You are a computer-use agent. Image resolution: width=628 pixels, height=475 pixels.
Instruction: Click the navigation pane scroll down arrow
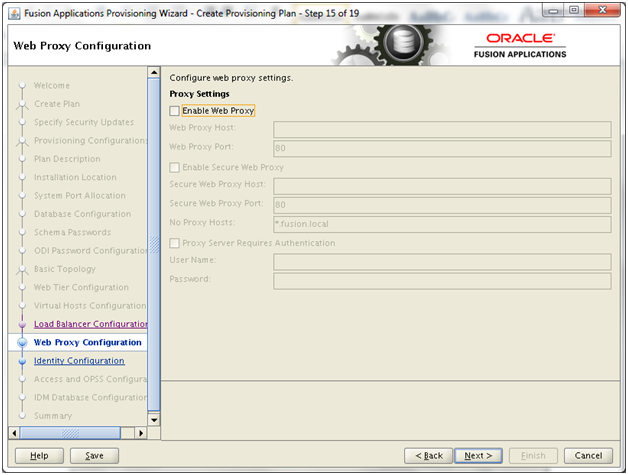tap(154, 420)
